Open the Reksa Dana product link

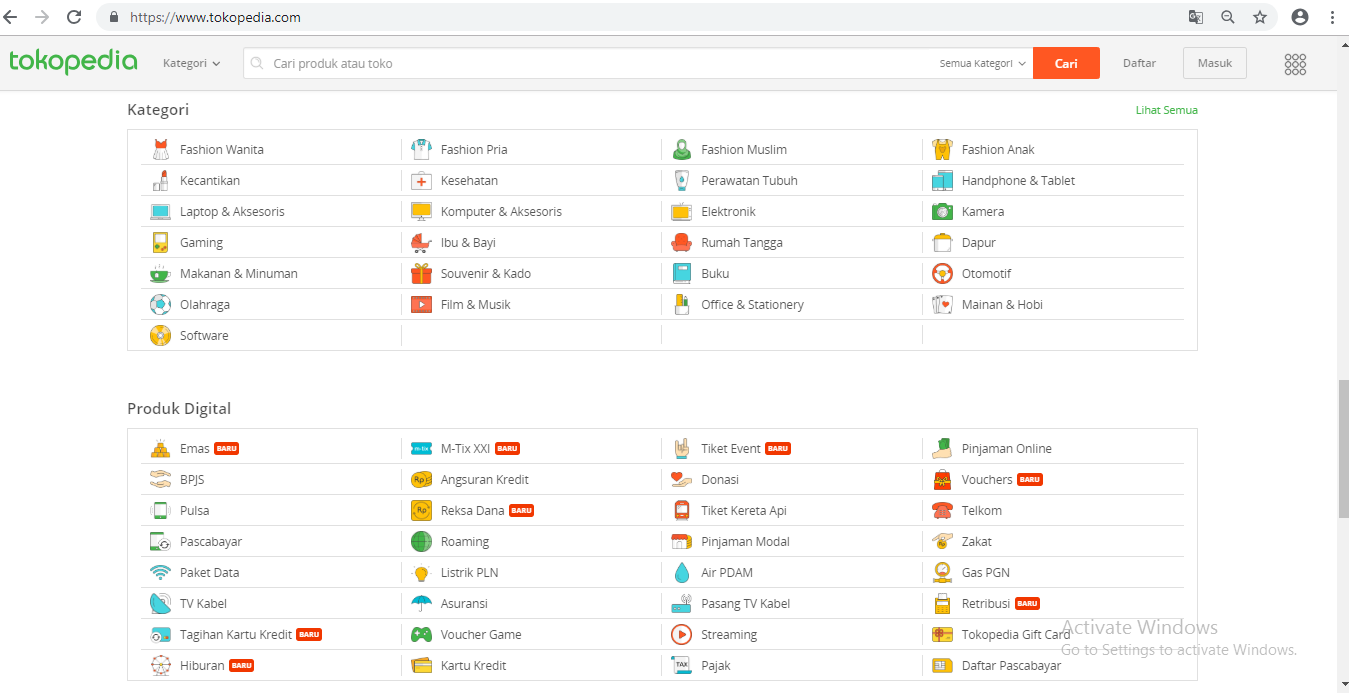click(x=473, y=511)
